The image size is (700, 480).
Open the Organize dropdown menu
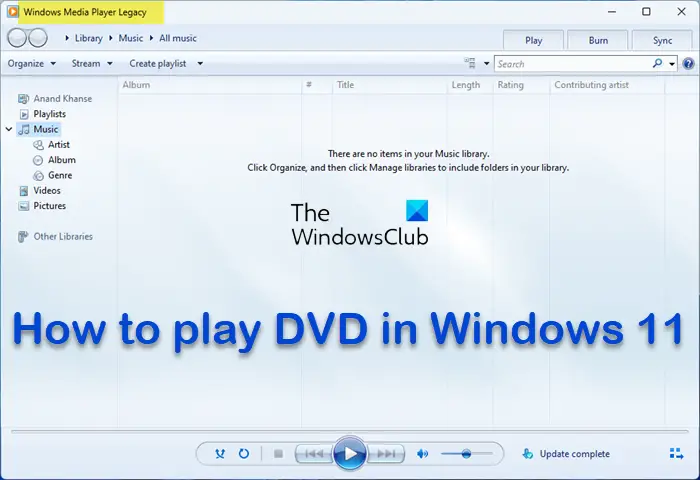32,63
